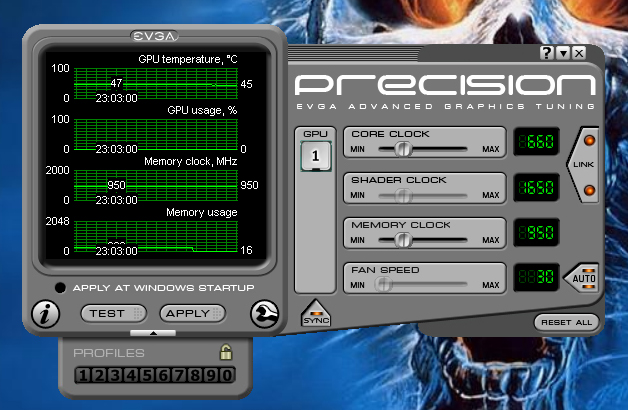Click MIN label of Fan Speed slider

(357, 285)
